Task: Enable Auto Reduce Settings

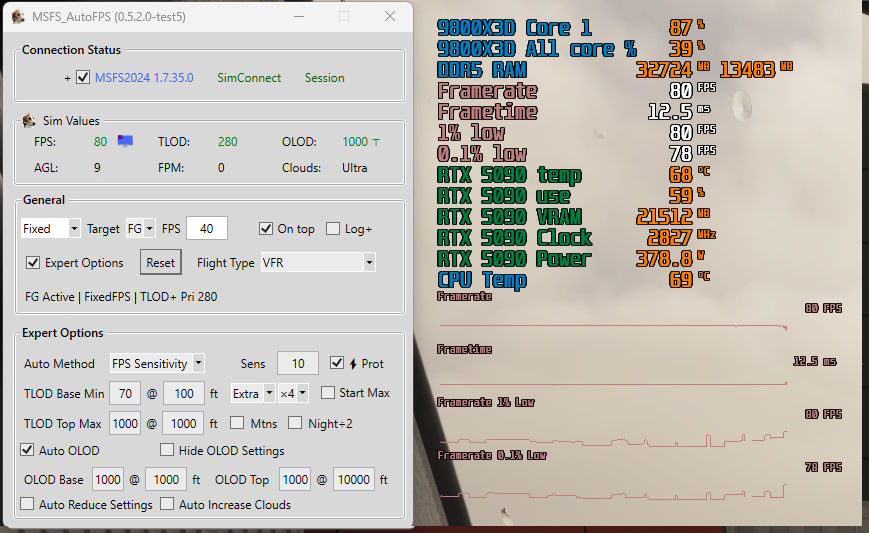Action: point(27,504)
